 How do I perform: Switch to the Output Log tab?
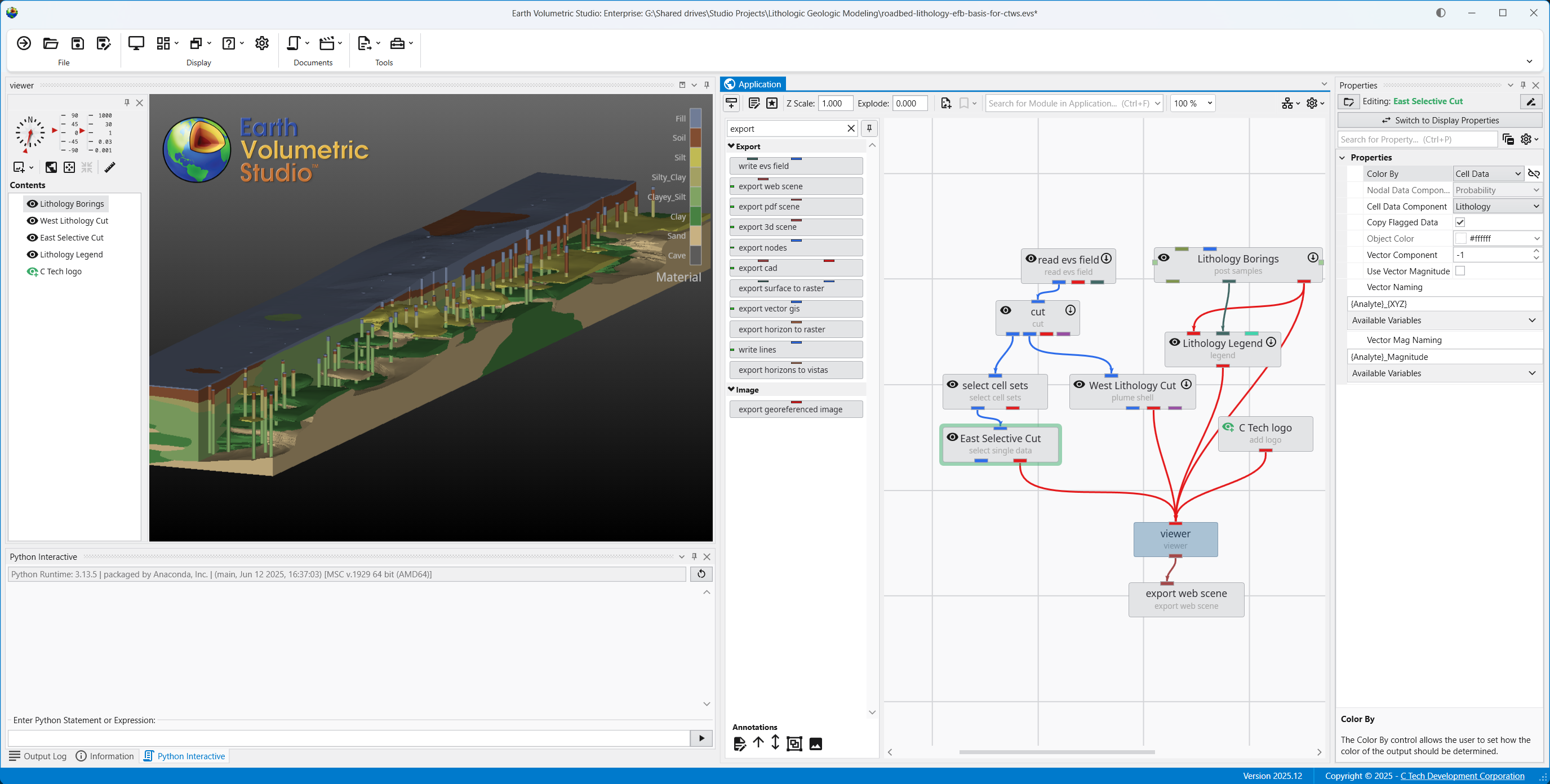pos(38,756)
